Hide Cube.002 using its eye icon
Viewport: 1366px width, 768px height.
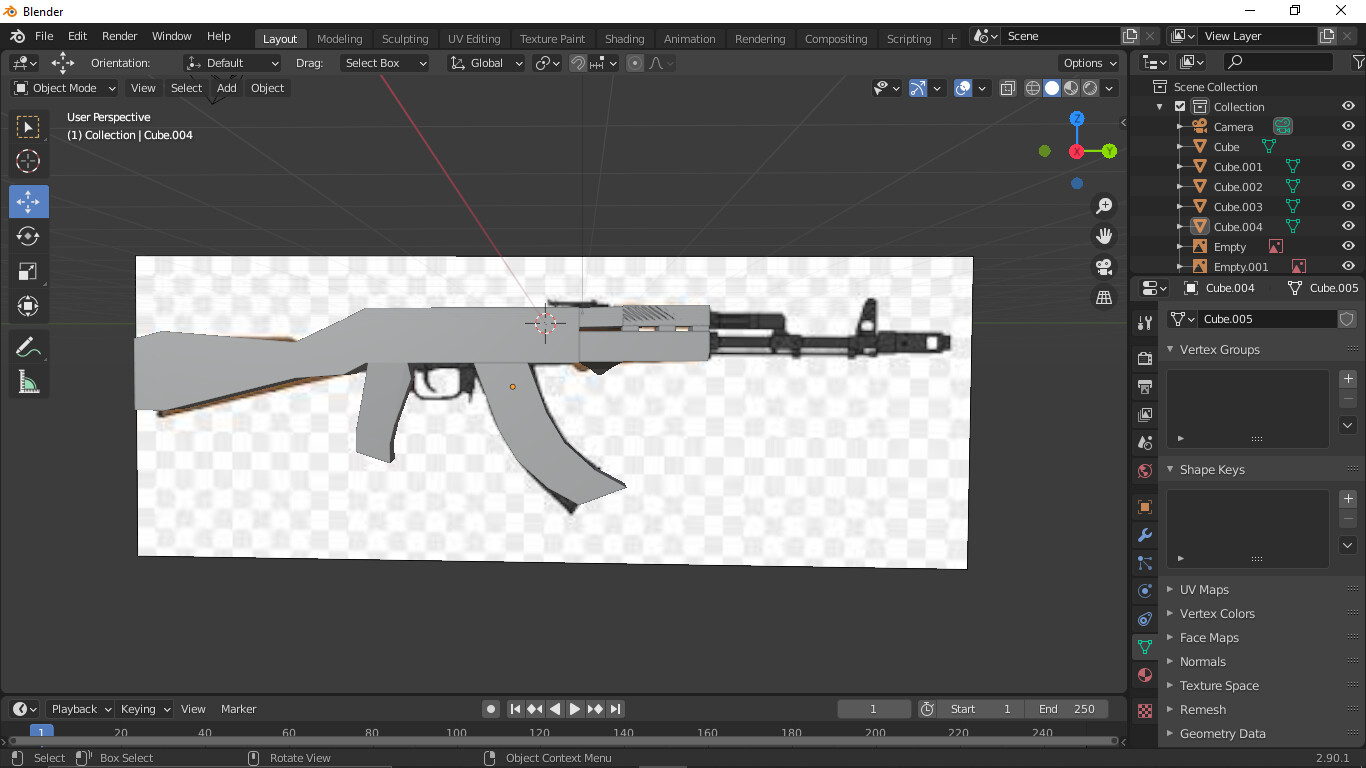tap(1348, 187)
